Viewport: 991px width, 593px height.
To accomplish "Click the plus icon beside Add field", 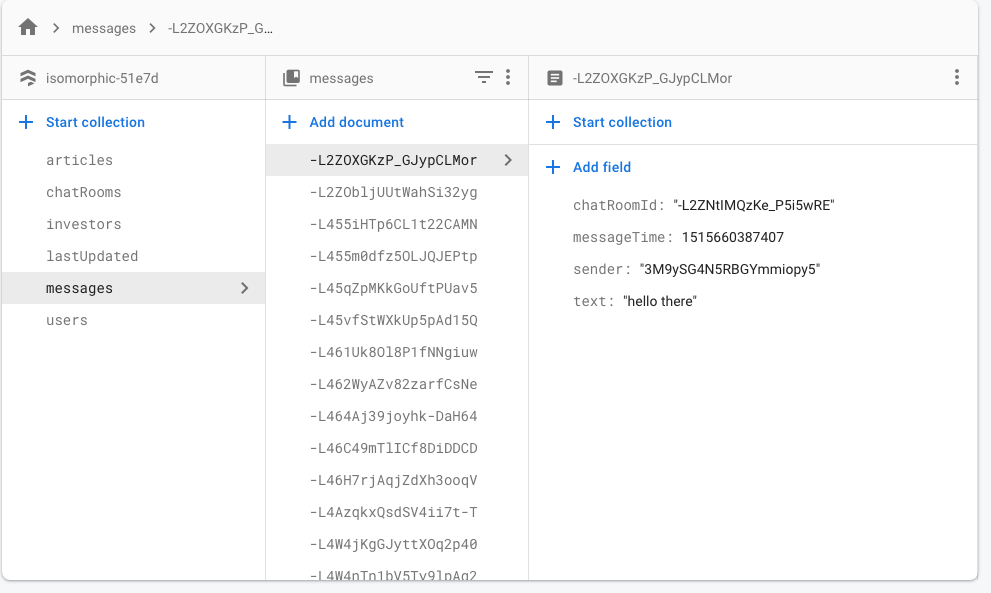I will click(x=553, y=167).
